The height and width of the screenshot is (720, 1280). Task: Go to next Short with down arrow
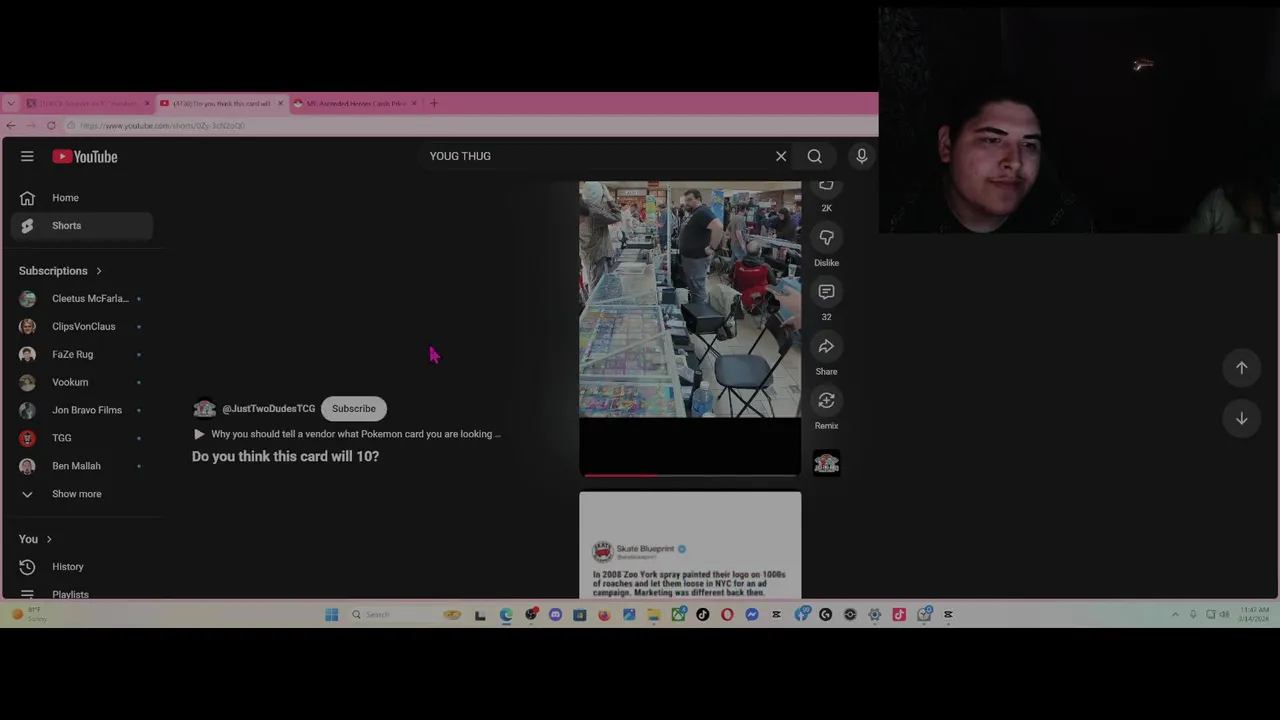pos(1241,419)
